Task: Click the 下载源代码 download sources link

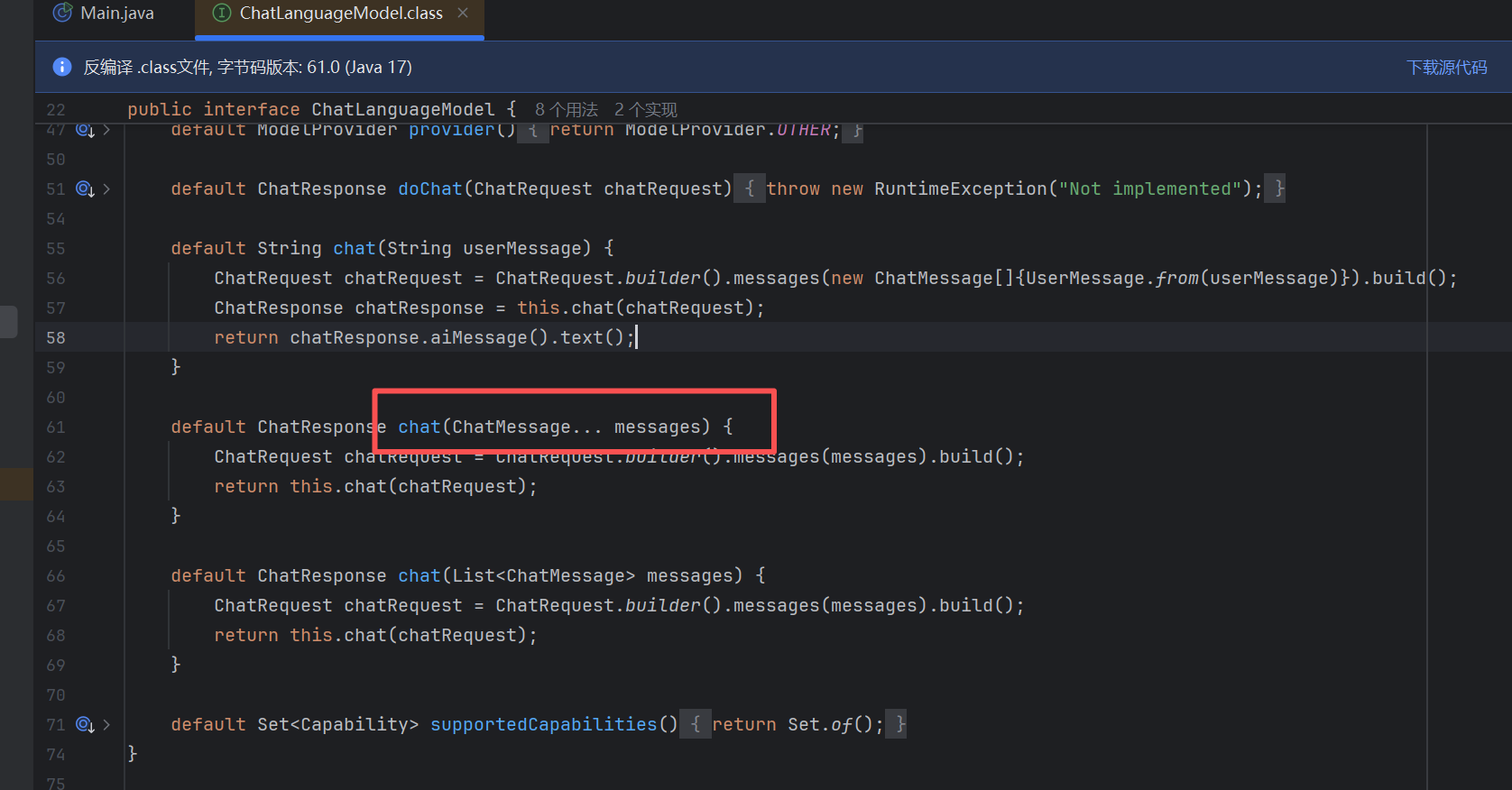Action: [x=1446, y=68]
